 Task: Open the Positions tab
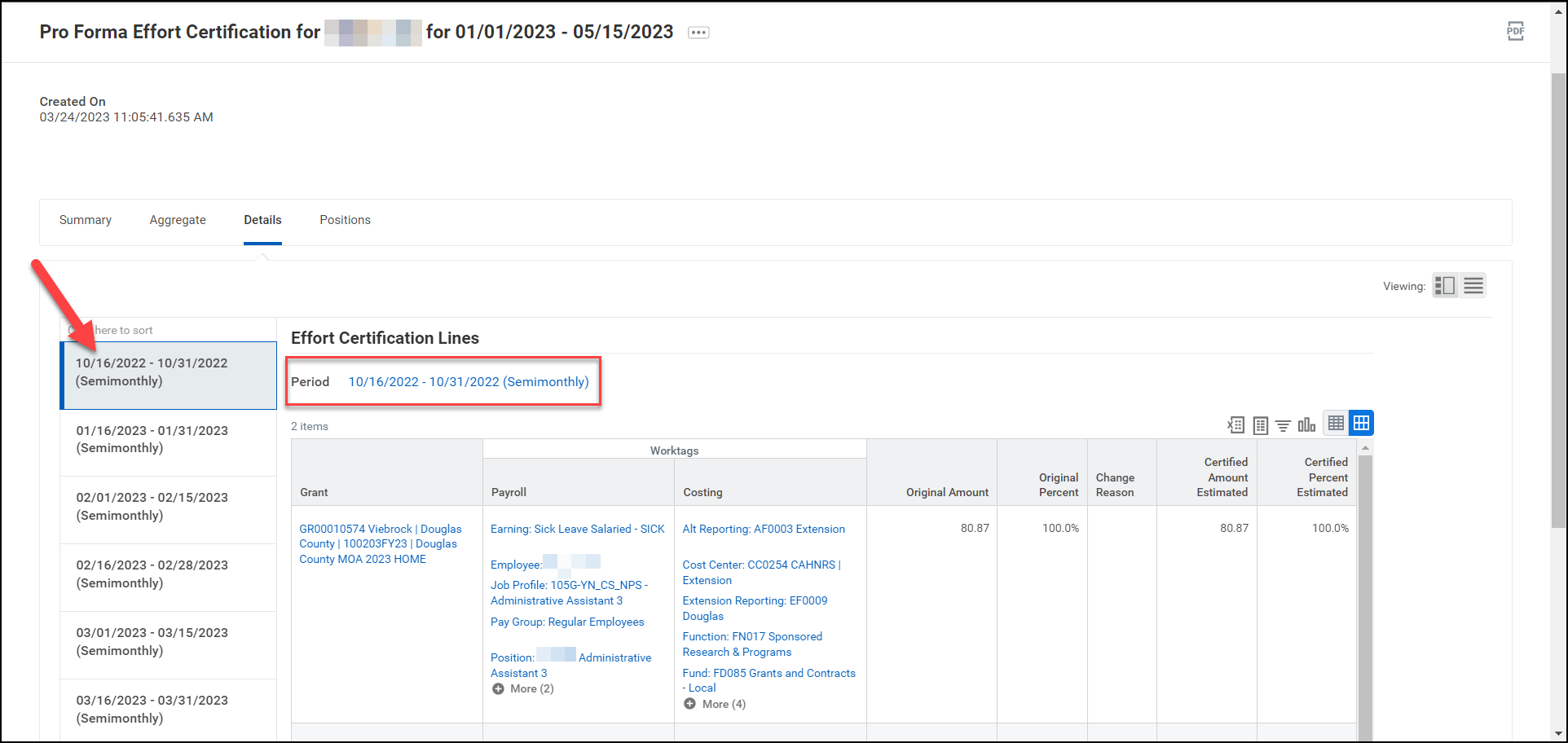point(345,220)
